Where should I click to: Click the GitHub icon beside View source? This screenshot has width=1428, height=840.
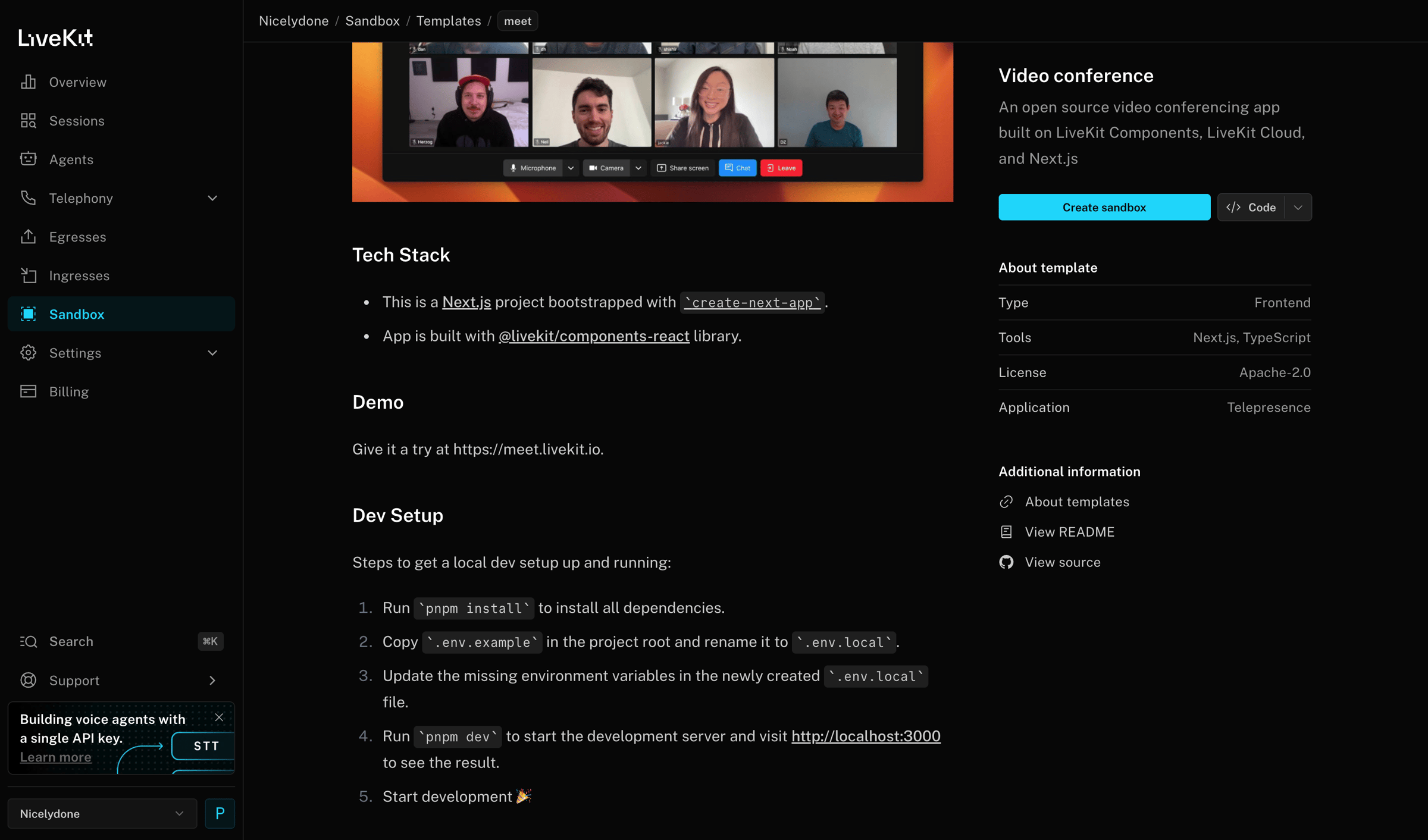click(x=1006, y=562)
